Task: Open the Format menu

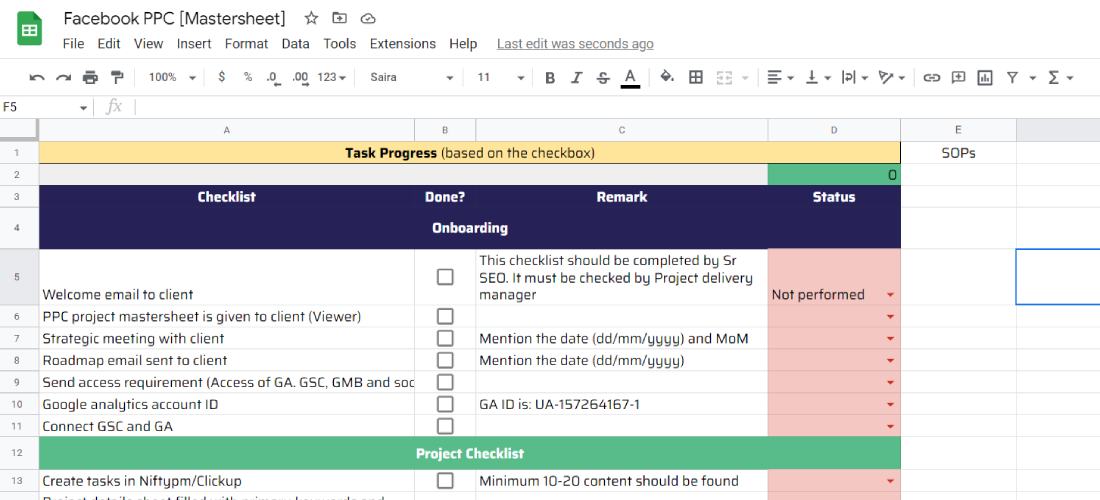Action: (246, 43)
